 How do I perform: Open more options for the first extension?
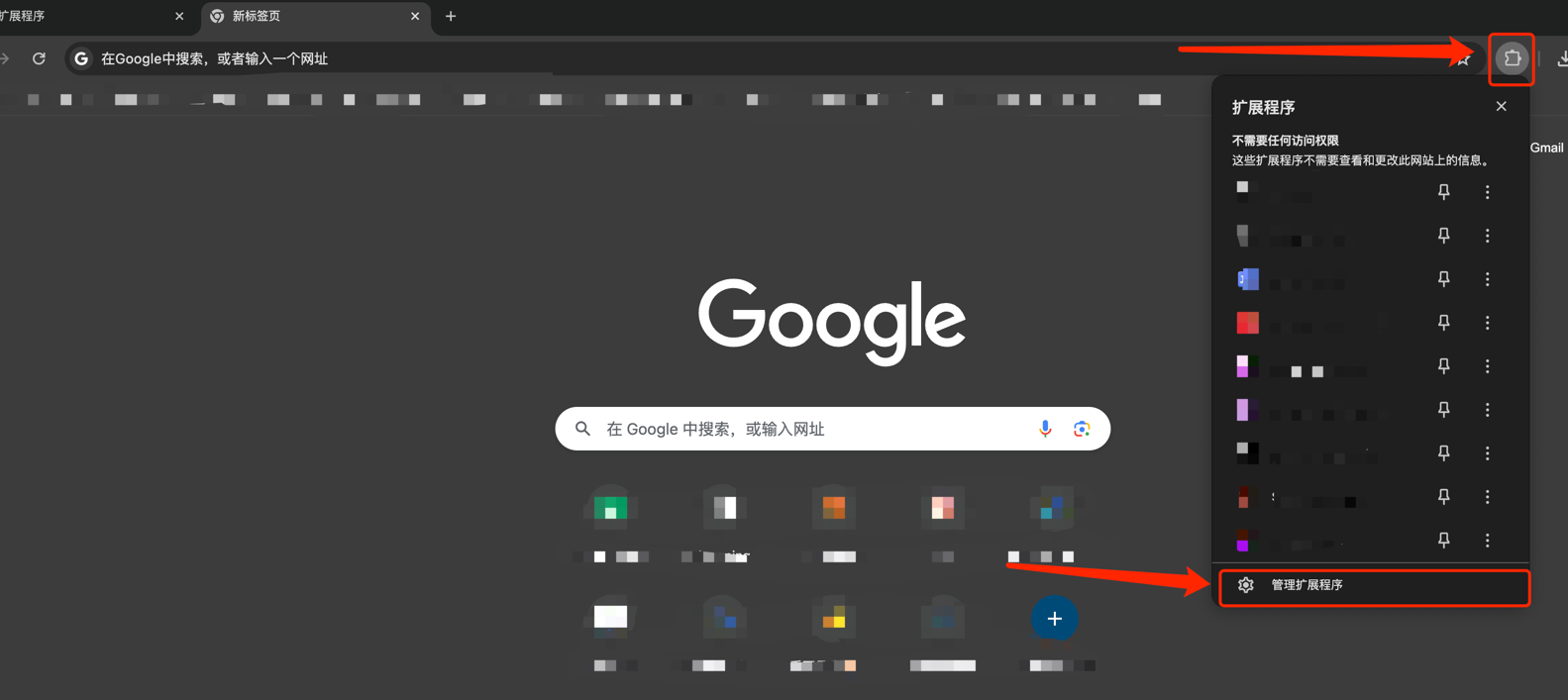(x=1487, y=192)
